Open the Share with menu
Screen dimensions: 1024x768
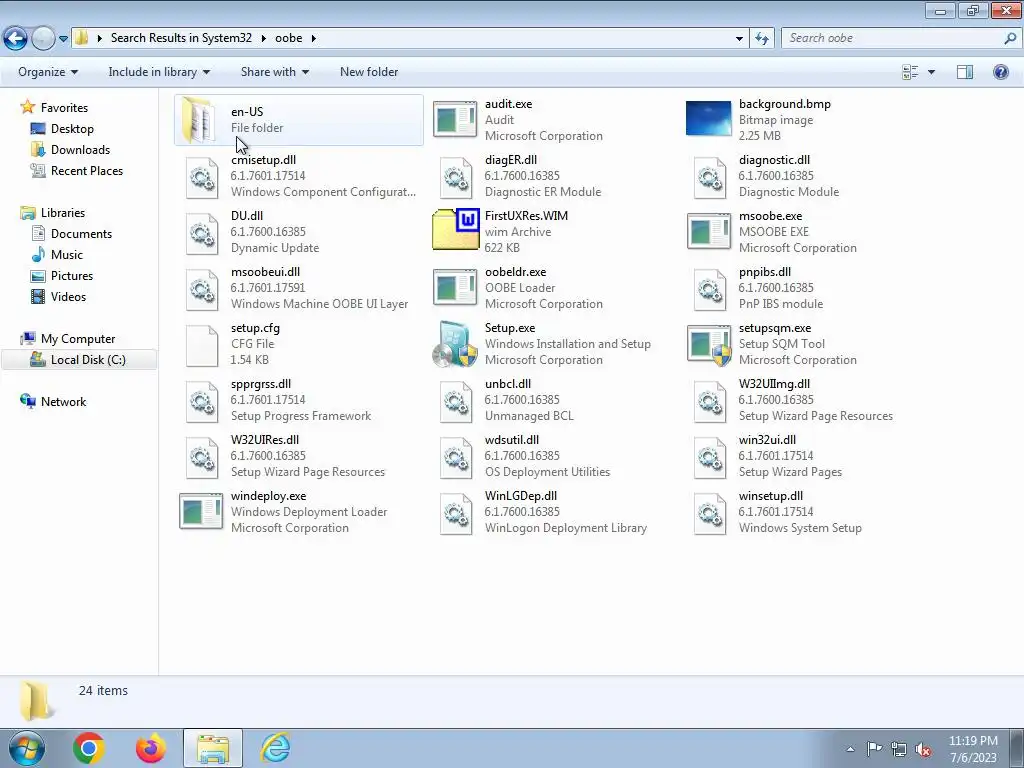point(274,72)
